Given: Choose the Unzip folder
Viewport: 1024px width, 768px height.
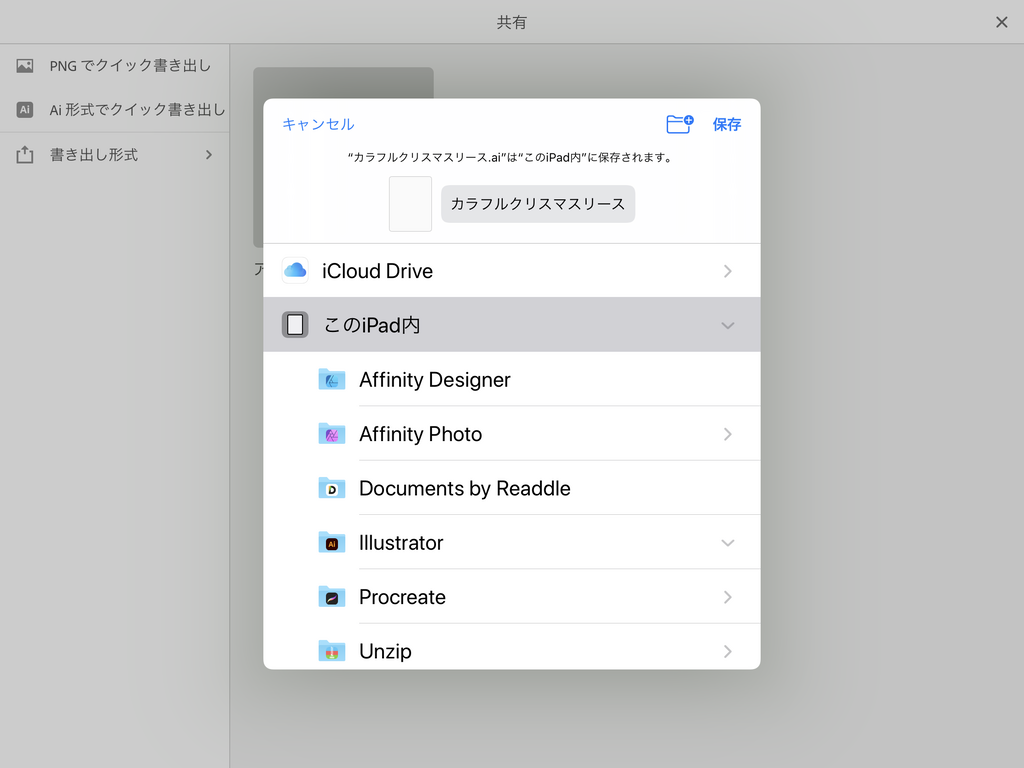Looking at the screenshot, I should (x=511, y=647).
